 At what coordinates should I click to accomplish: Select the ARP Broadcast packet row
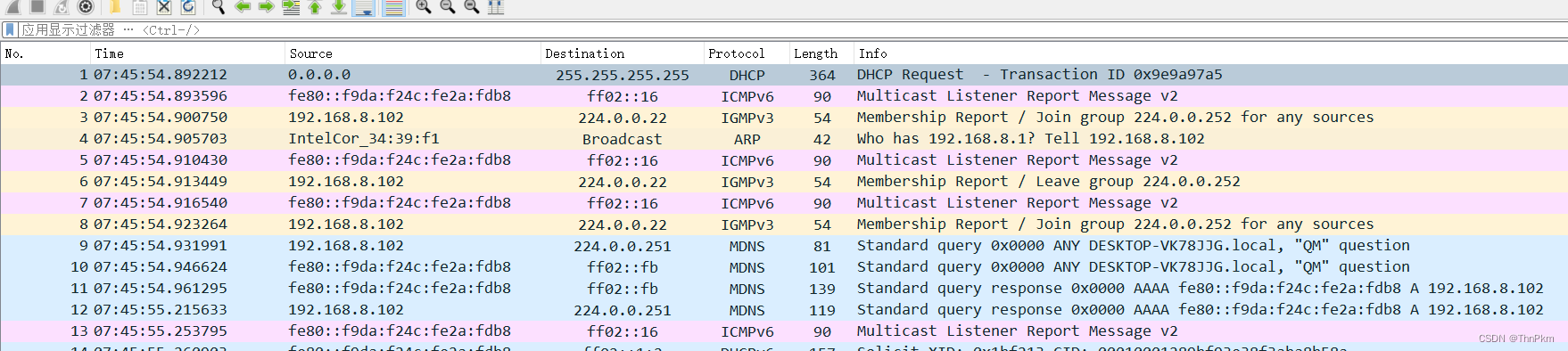click(784, 139)
